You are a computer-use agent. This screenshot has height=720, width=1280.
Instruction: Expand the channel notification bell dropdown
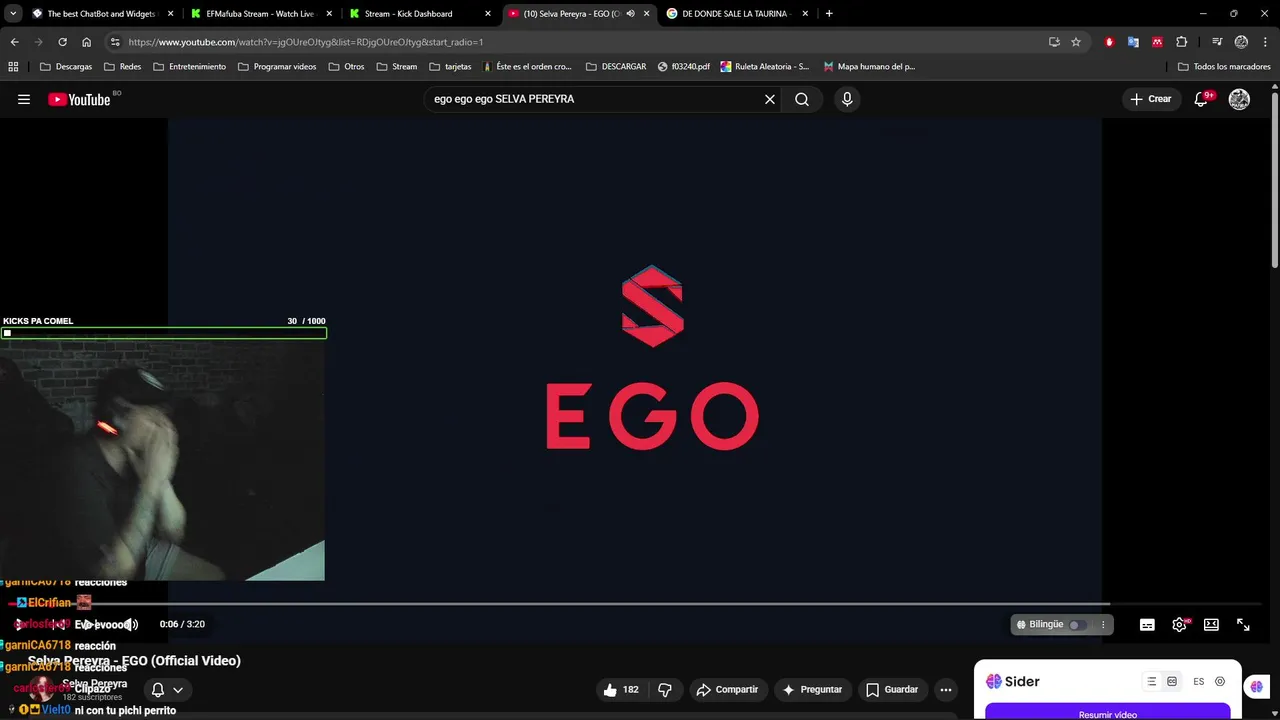click(167, 689)
